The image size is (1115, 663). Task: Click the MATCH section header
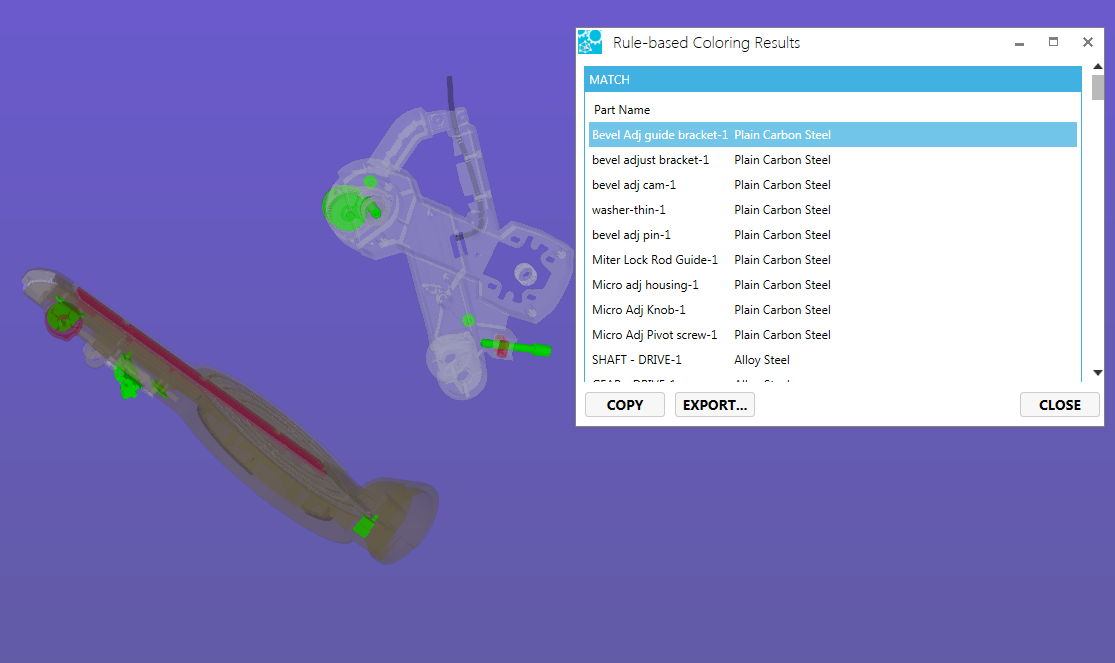click(x=832, y=79)
